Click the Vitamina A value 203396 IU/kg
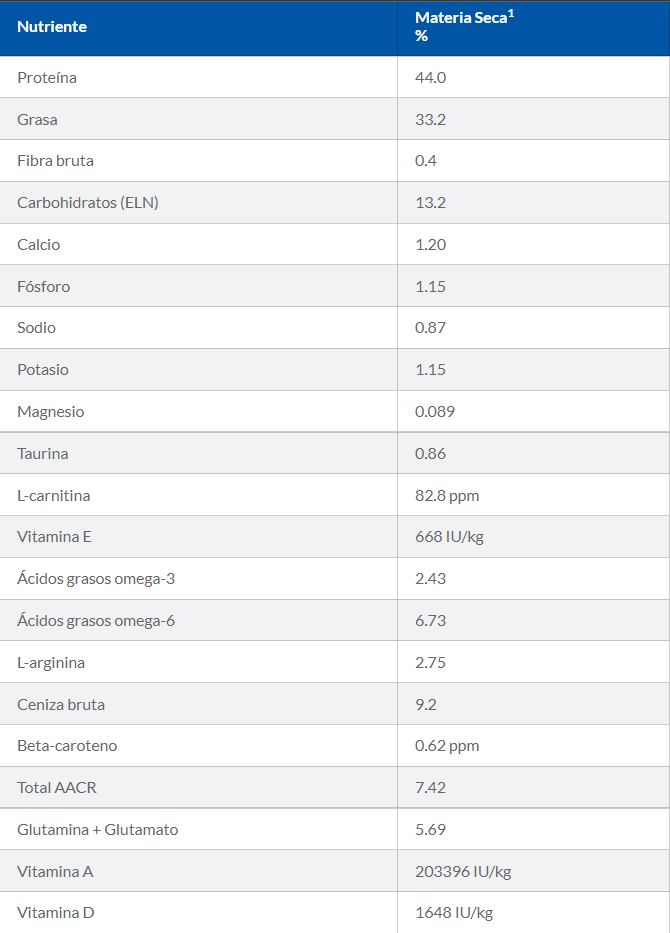Image resolution: width=670 pixels, height=933 pixels. point(463,872)
